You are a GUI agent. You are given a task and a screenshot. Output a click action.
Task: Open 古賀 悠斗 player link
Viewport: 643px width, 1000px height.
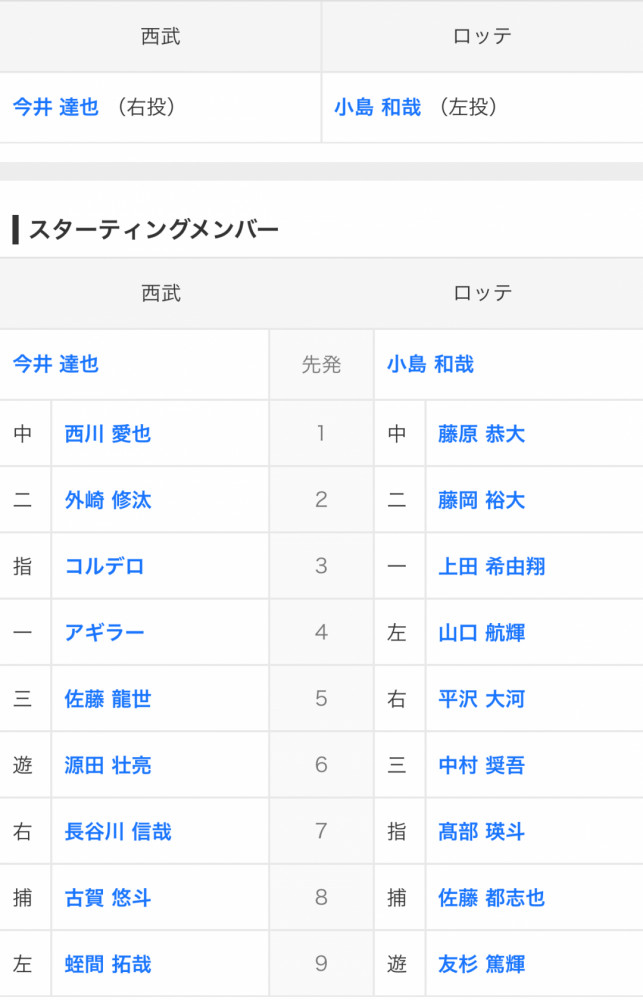point(107,898)
